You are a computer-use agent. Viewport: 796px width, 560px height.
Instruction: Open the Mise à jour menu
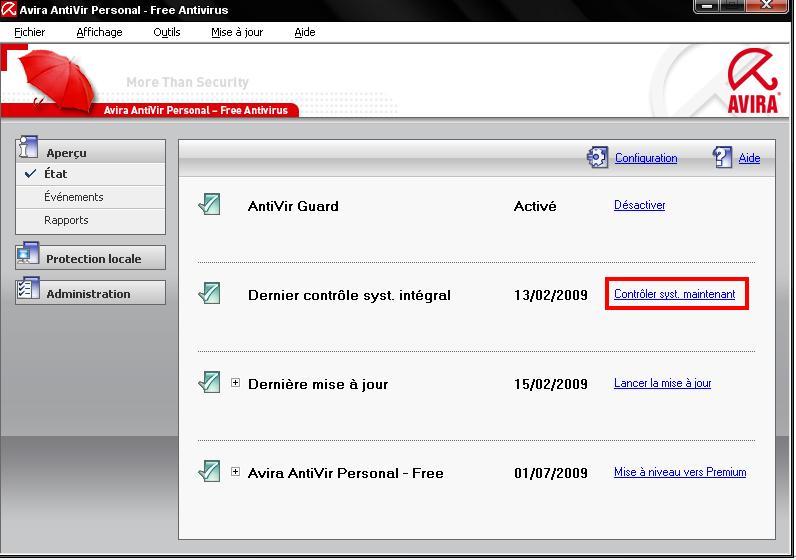pos(237,32)
